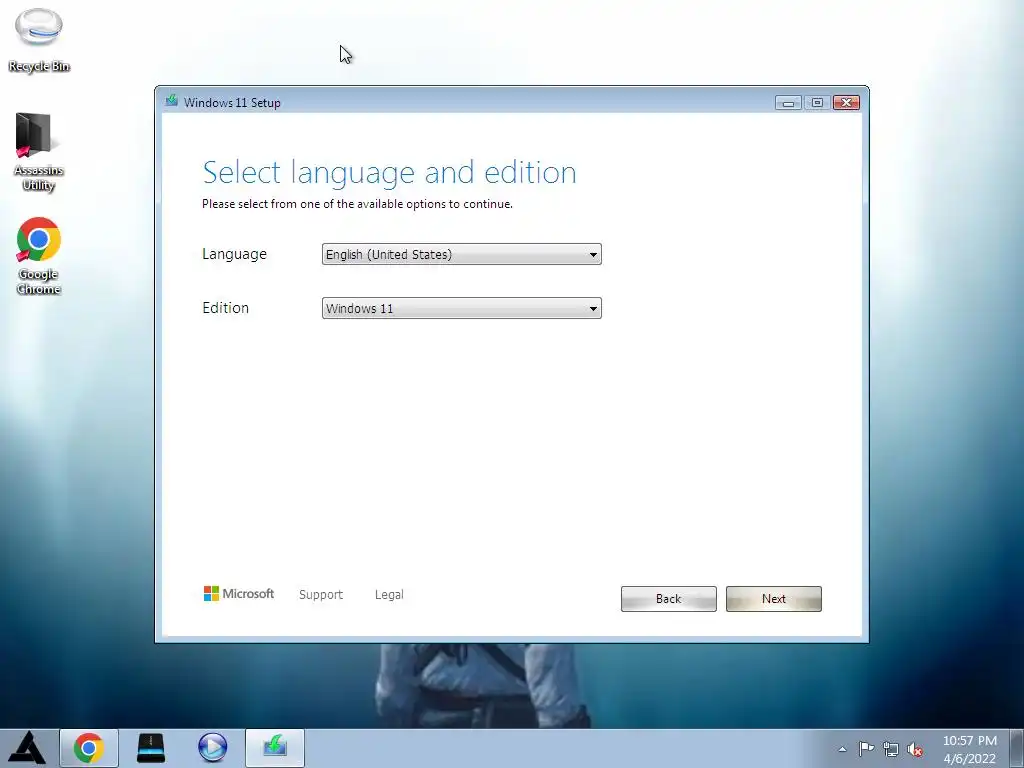Image resolution: width=1024 pixels, height=768 pixels.
Task: Open the Edition dropdown showing Windows 11
Action: (x=461, y=308)
